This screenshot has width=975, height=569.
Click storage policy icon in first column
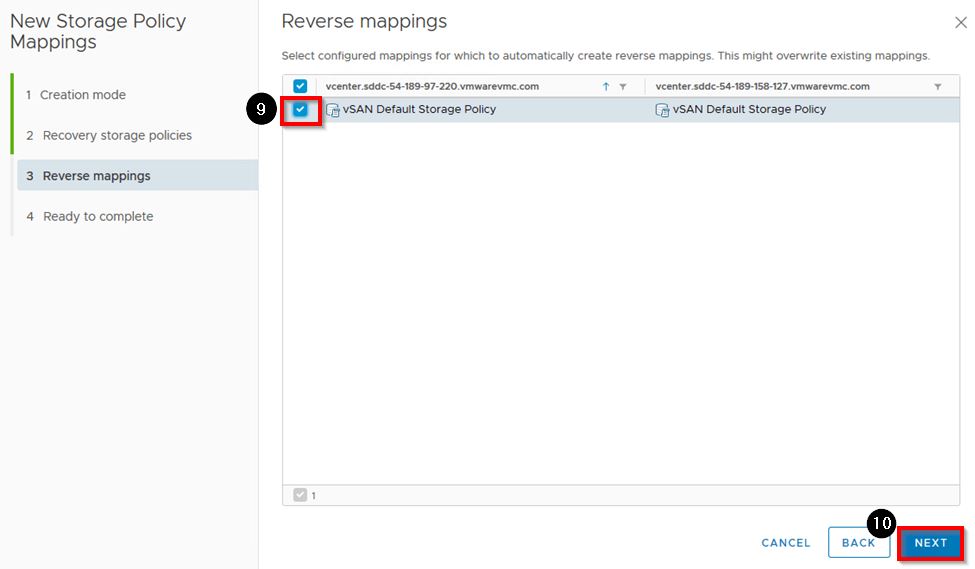[333, 110]
